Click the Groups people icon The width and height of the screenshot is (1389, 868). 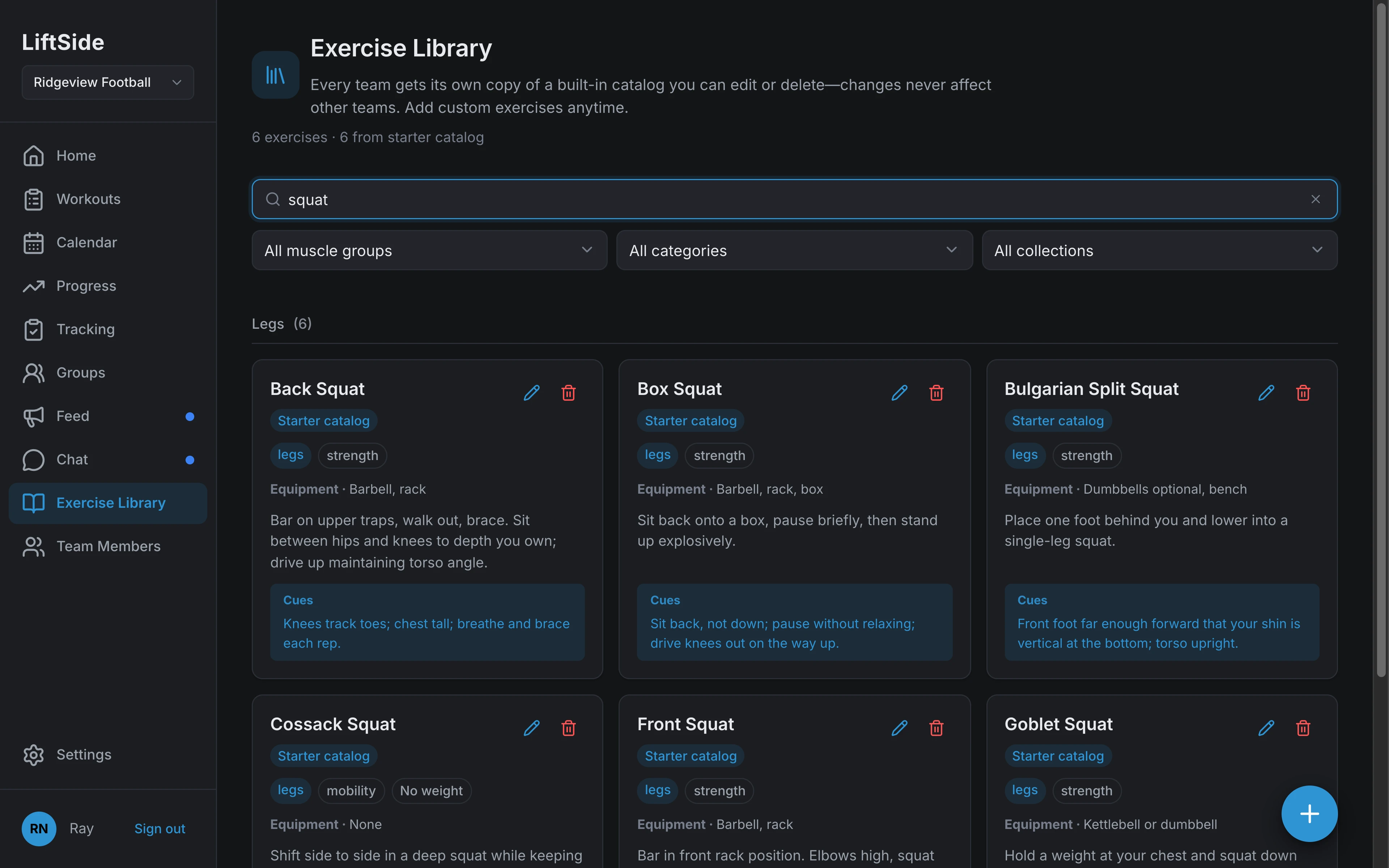coord(33,373)
